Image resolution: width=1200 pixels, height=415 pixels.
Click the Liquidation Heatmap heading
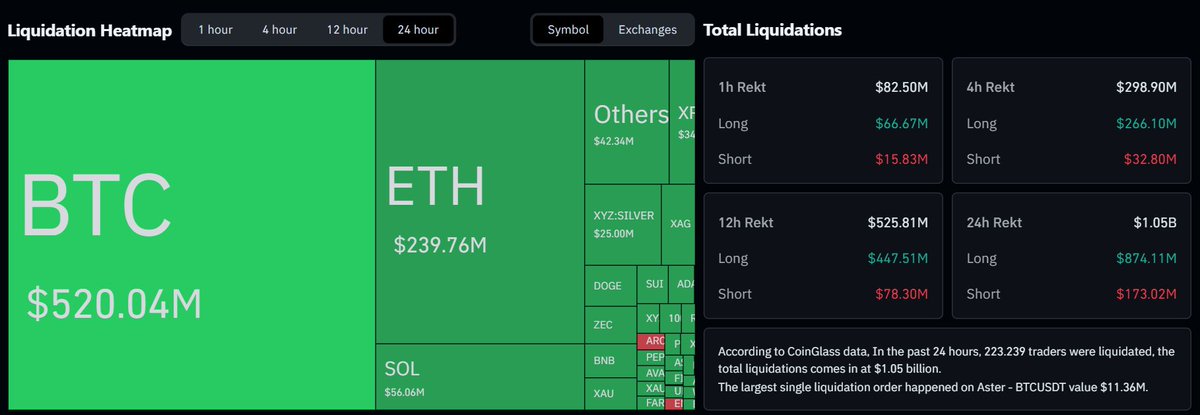(90, 30)
